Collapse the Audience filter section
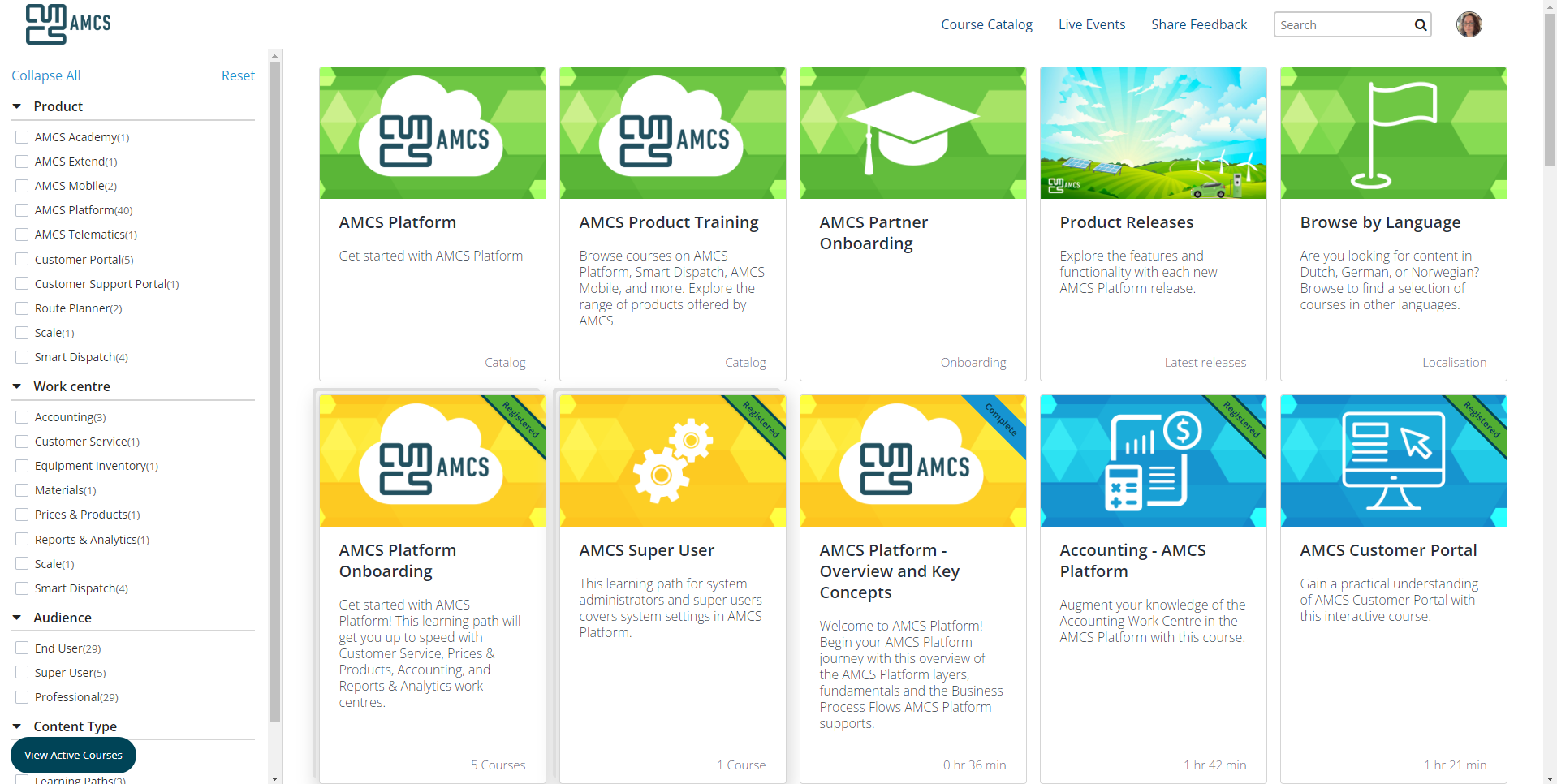 [x=17, y=618]
